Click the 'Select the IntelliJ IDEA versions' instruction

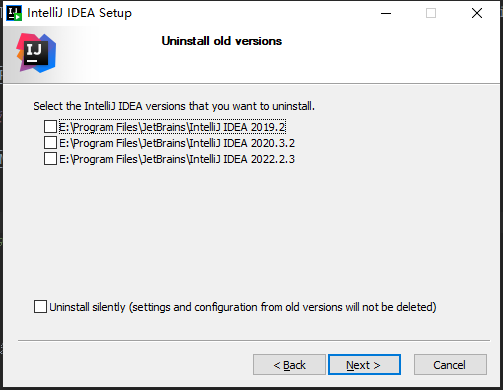174,106
